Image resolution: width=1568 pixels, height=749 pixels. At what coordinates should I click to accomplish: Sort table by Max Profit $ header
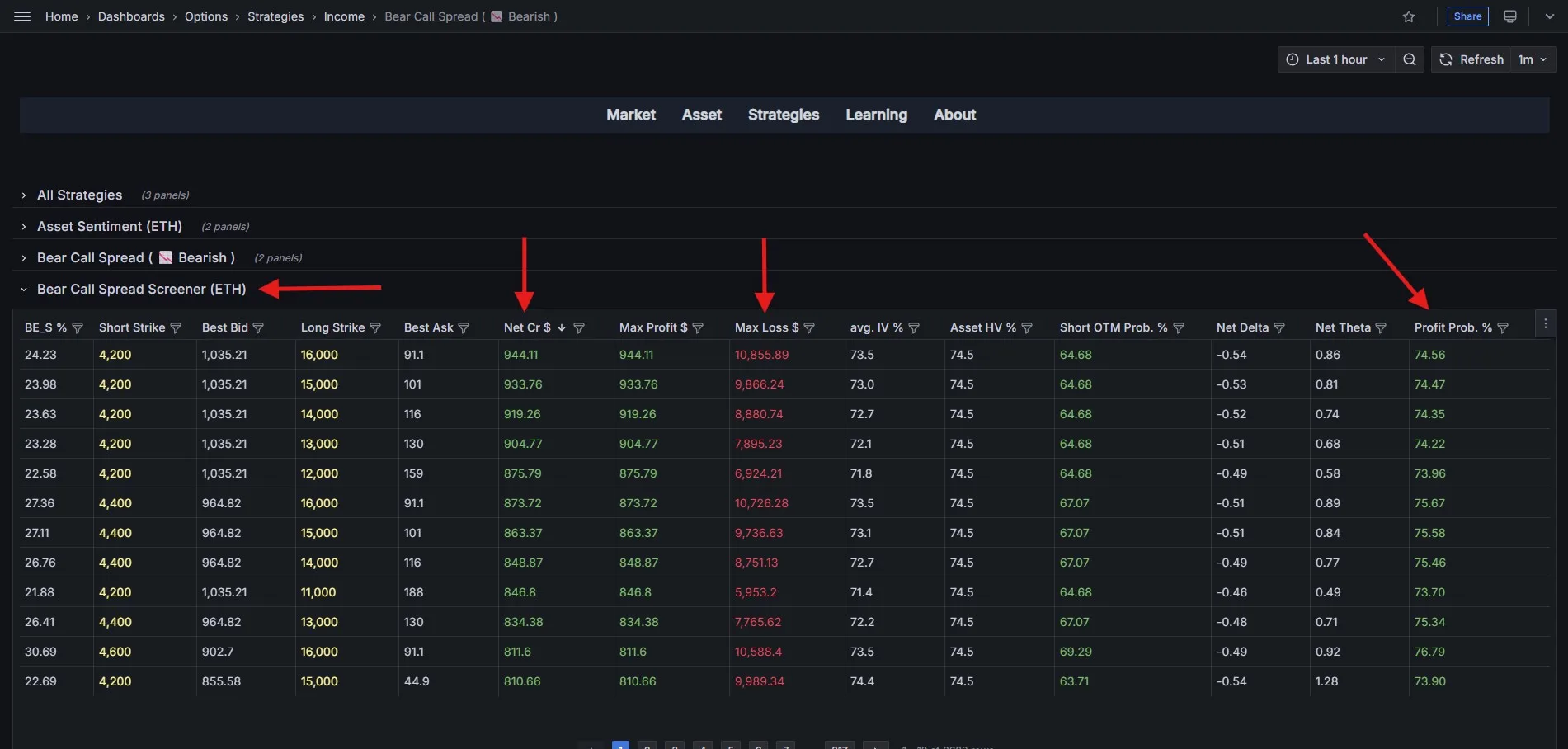[x=652, y=327]
